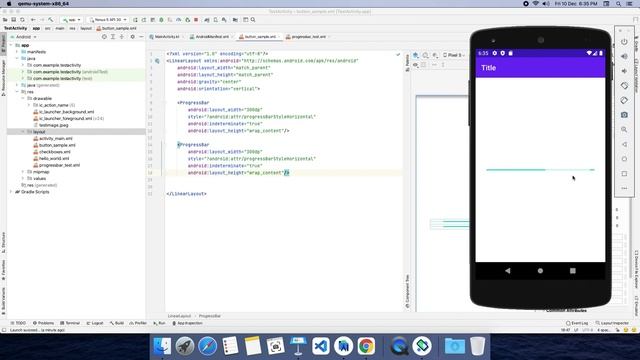Screen dimensions: 640x360
Task: Open the Pixel device dropdown in design preview
Action: point(454,55)
